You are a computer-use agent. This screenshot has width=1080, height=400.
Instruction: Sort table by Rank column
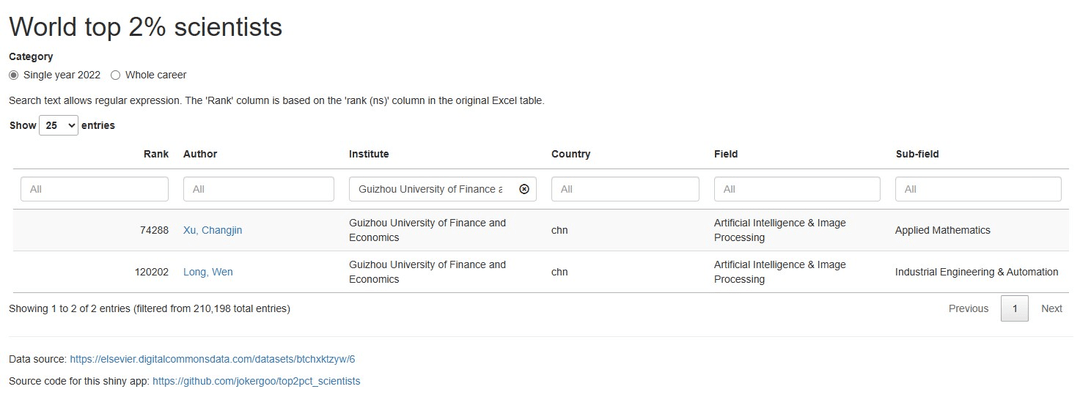pos(156,154)
